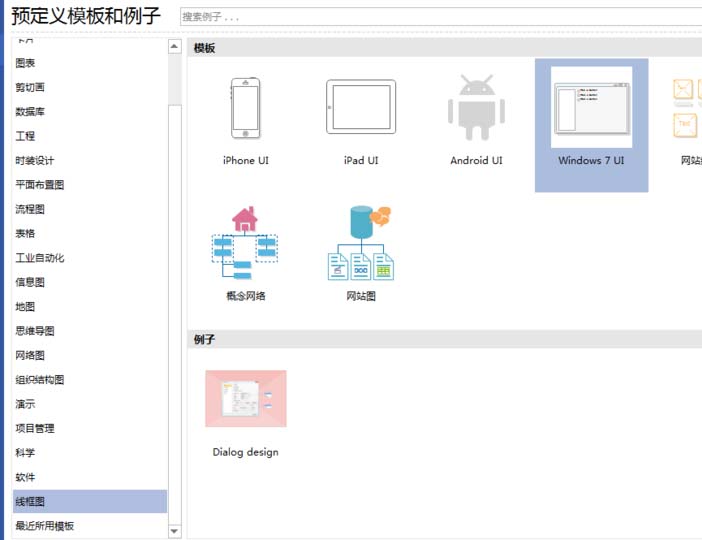Screen dimensions: 702x540
Task: Choose the Android UI robot icon
Action: [x=476, y=107]
